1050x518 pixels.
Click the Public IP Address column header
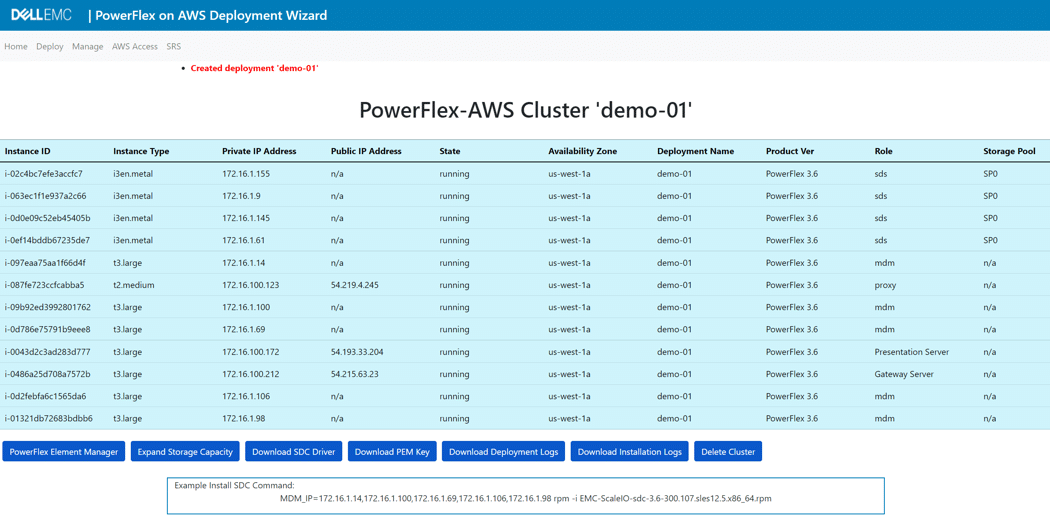click(366, 151)
